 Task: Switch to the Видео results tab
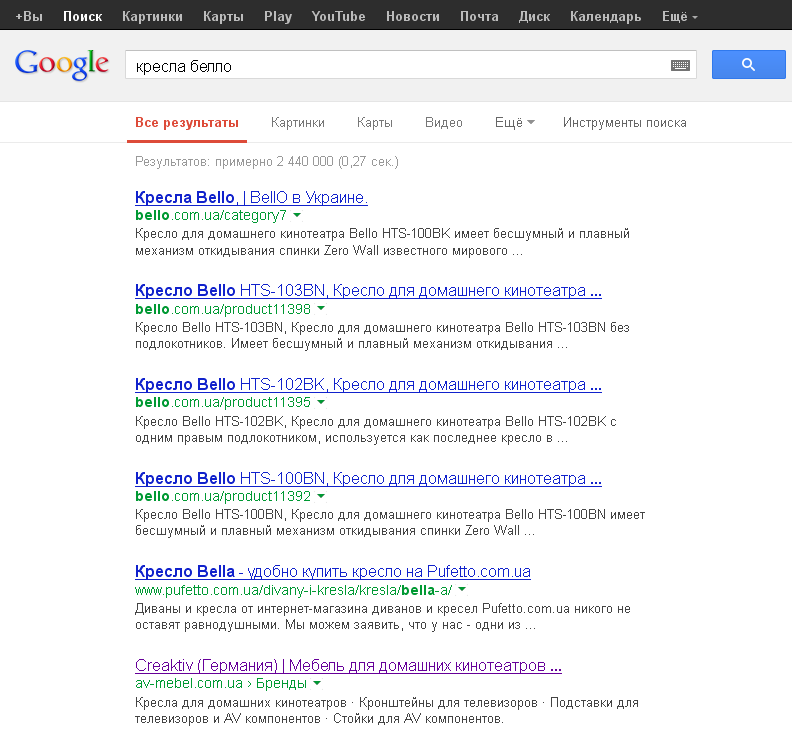[443, 123]
